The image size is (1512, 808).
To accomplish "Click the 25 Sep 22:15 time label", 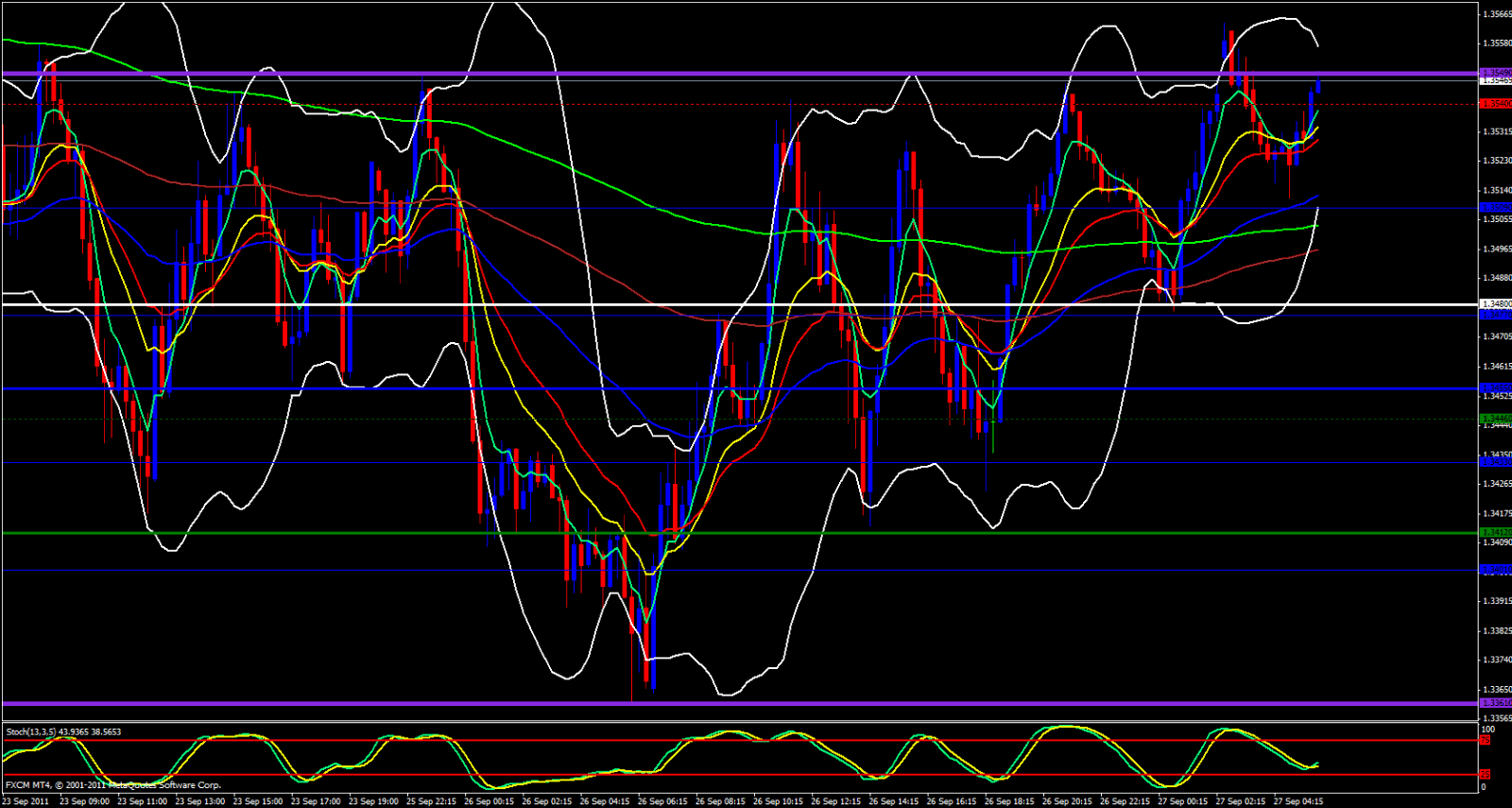I will 431,801.
